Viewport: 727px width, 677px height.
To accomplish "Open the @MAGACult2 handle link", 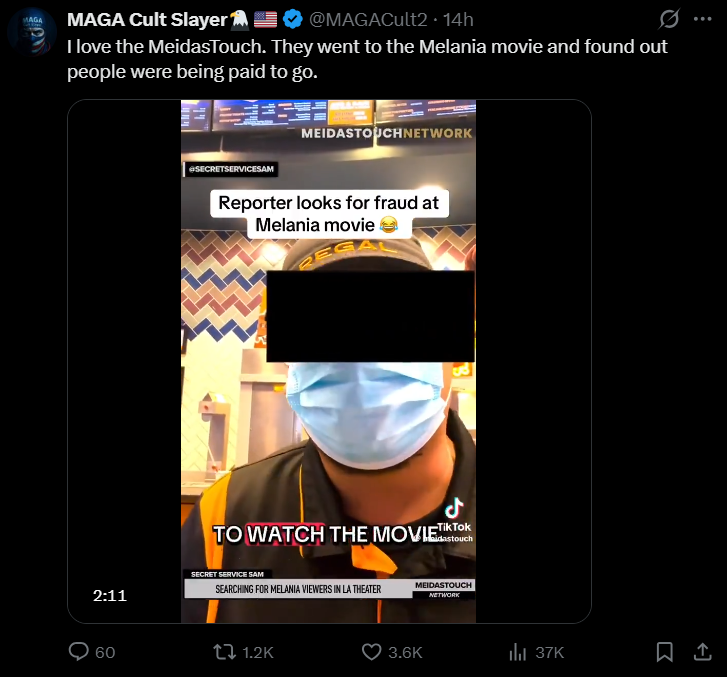I will click(x=368, y=19).
